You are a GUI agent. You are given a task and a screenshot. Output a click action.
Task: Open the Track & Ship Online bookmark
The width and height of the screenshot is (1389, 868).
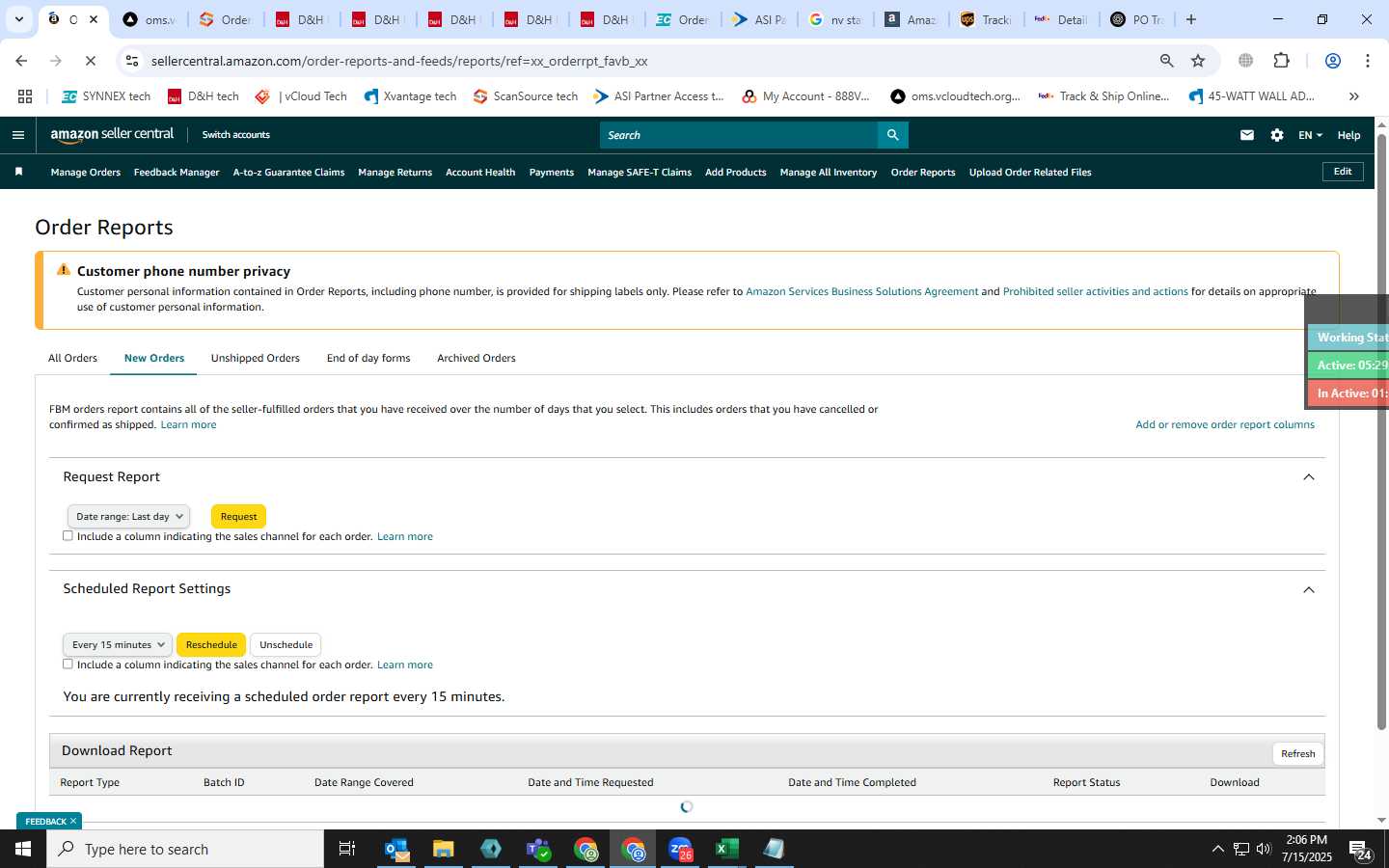[x=1103, y=96]
